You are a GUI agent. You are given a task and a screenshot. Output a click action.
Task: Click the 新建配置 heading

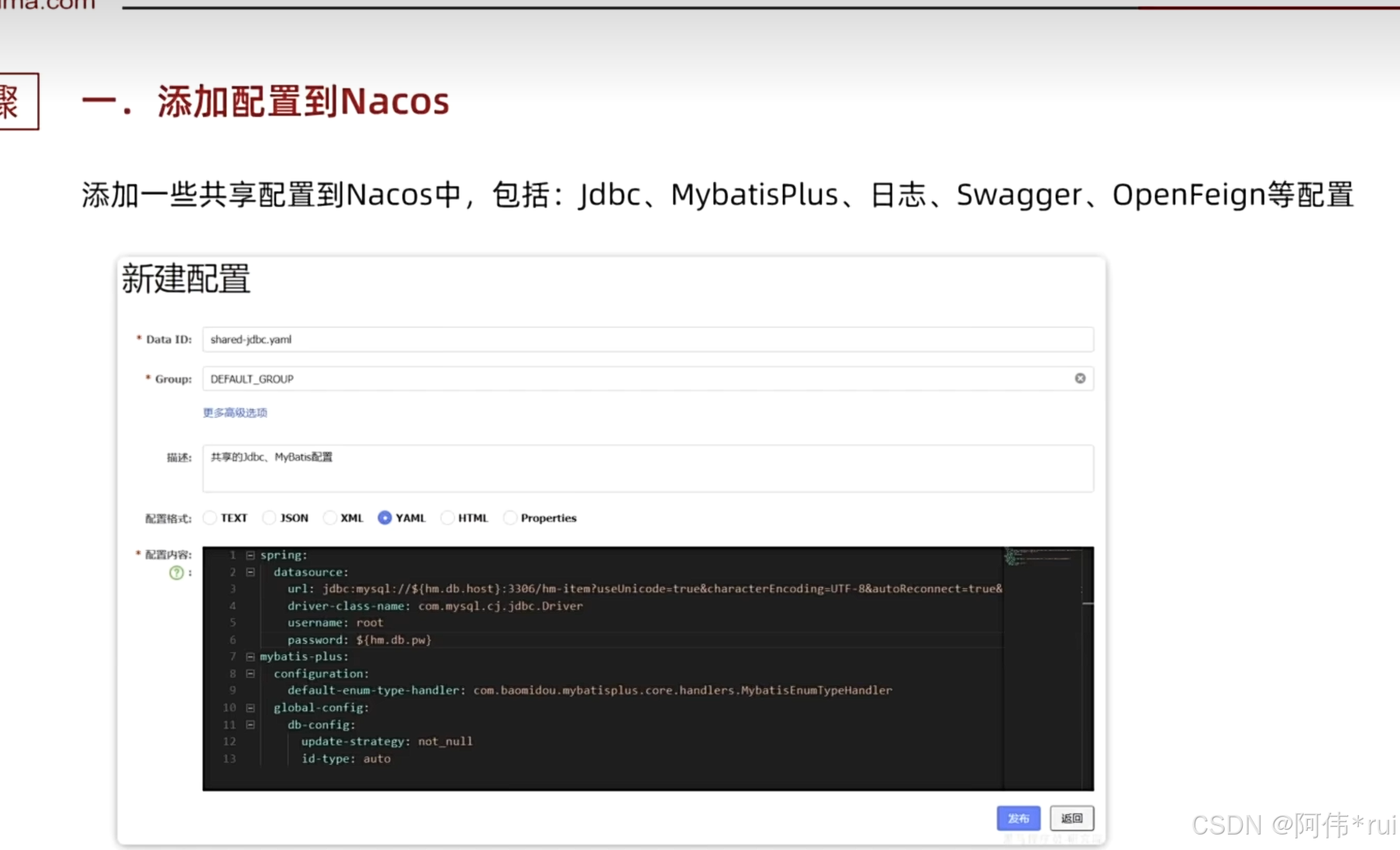[x=186, y=279]
